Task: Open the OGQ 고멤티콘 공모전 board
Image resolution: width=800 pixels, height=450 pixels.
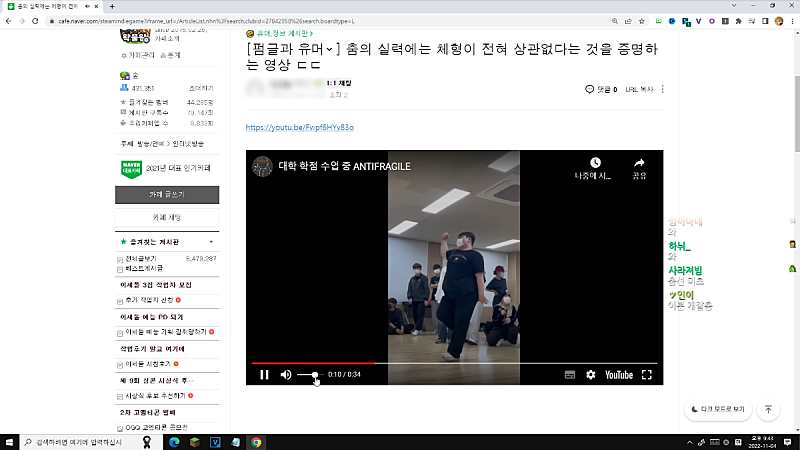Action: (x=156, y=428)
